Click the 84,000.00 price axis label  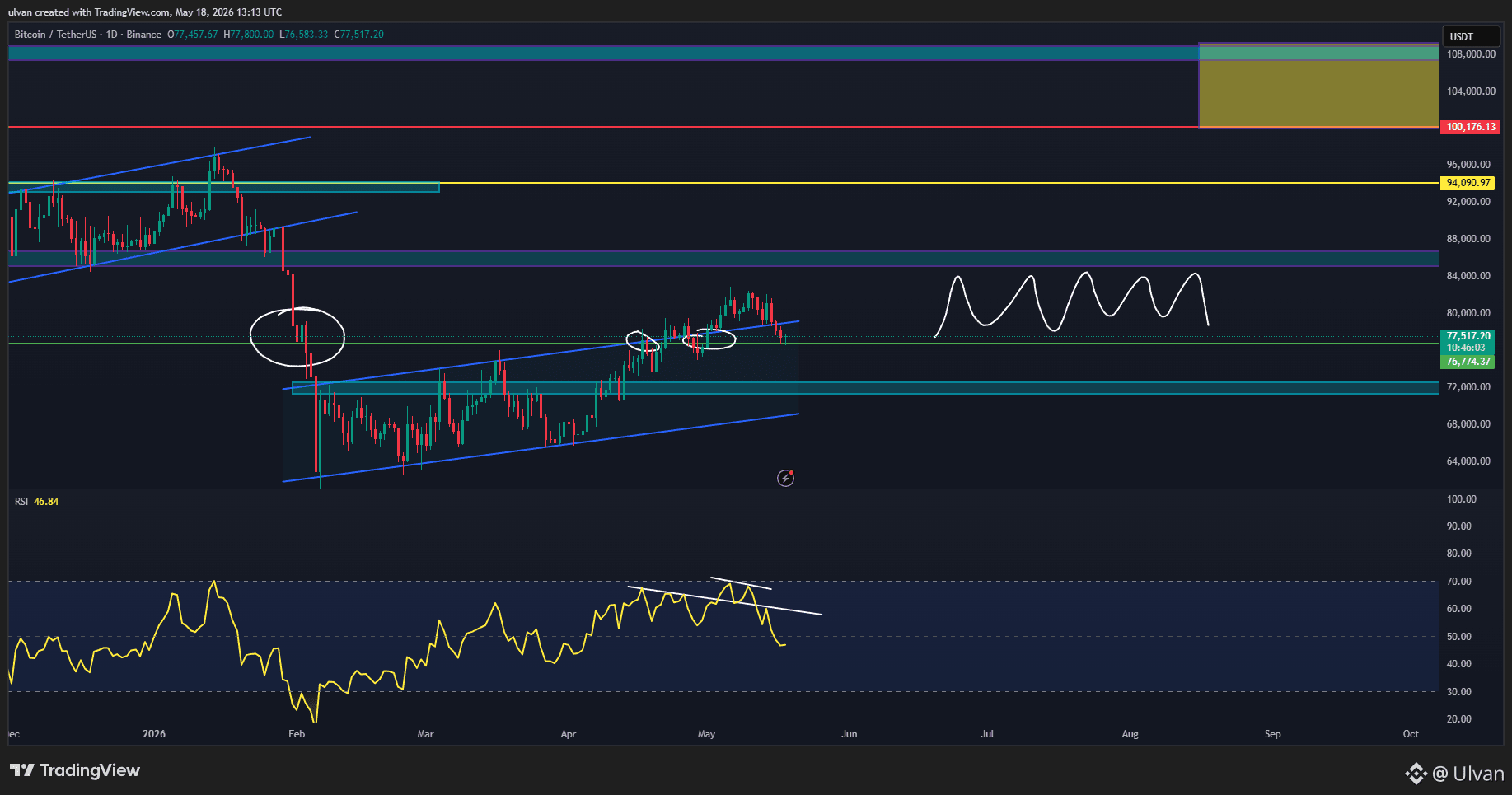[x=1468, y=276]
